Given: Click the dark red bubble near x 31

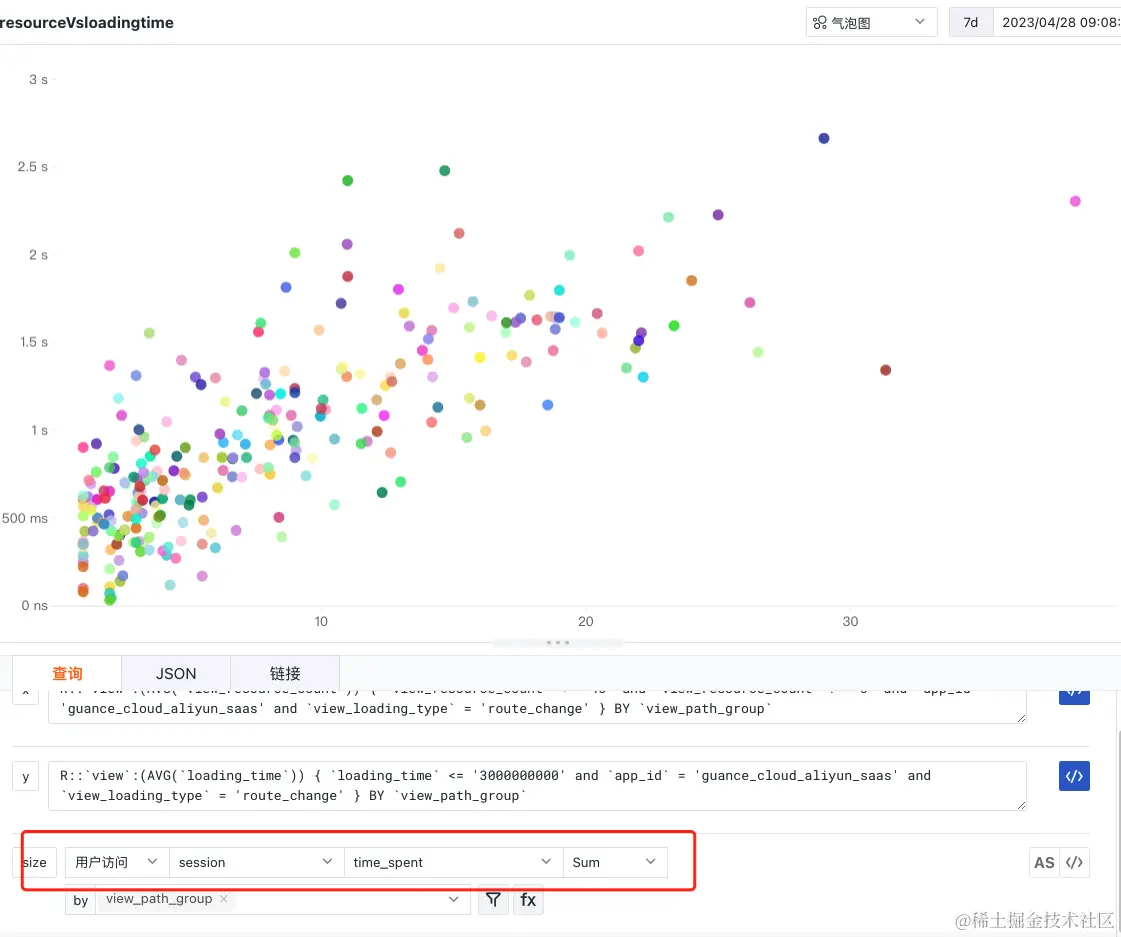Looking at the screenshot, I should click(x=886, y=370).
